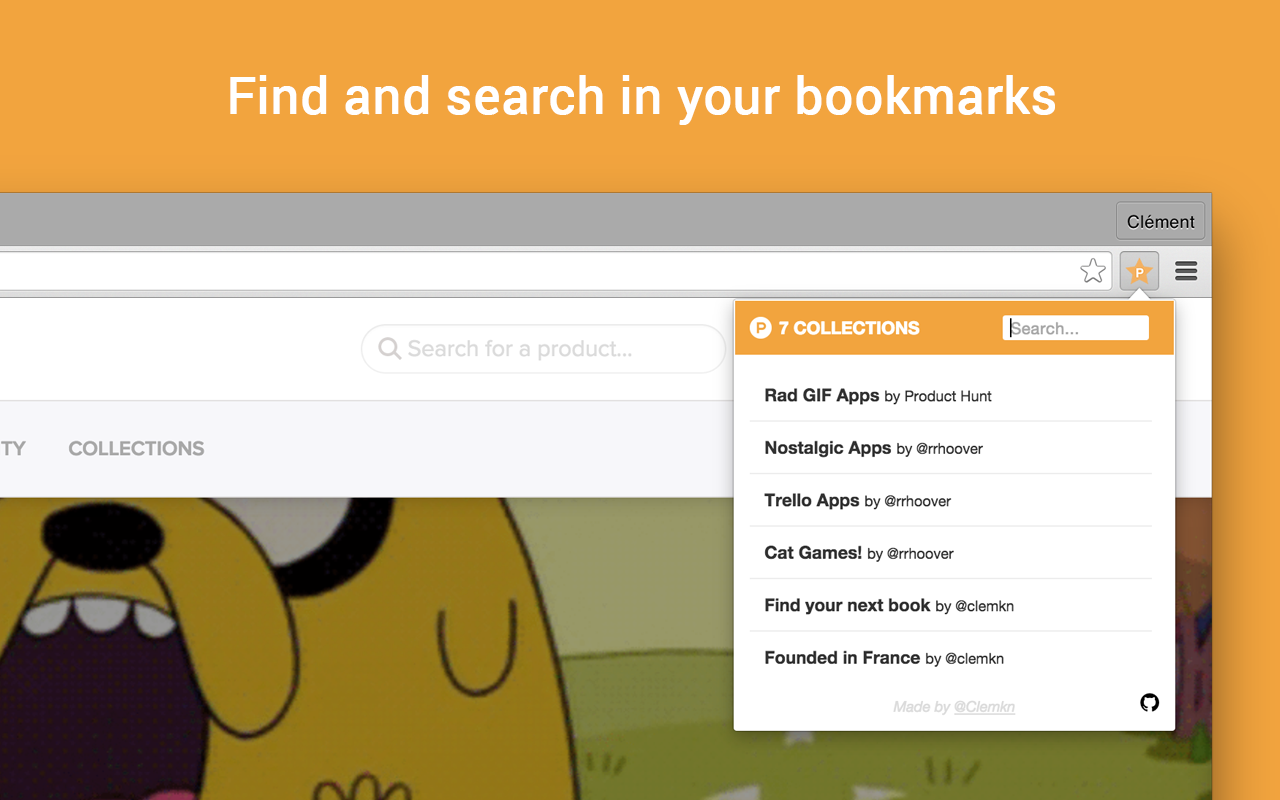Screen dimensions: 1280x800
Task: Select the 'Rad GIF Apps' collection
Action: [x=821, y=395]
